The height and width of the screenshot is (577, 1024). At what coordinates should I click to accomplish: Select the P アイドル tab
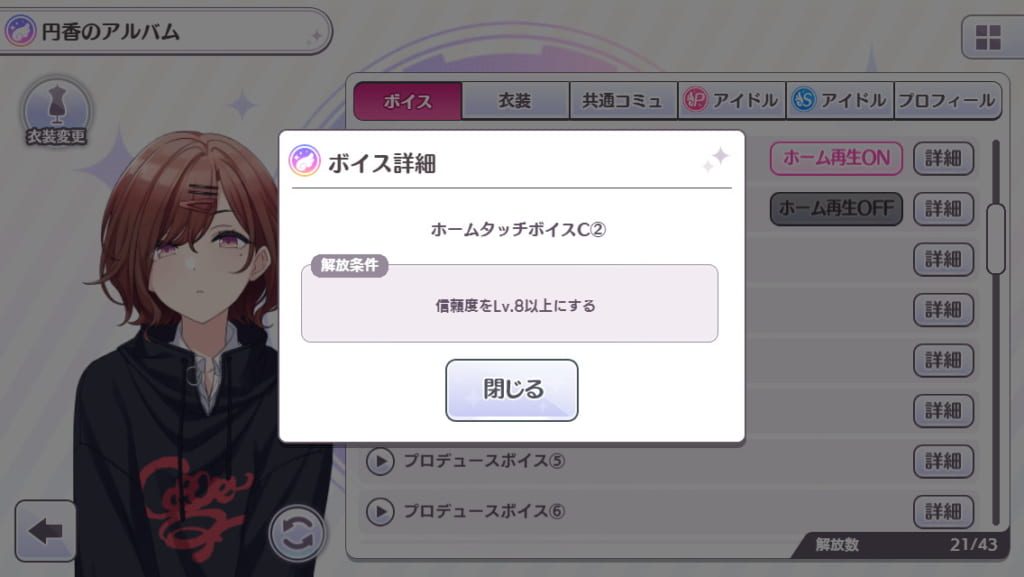pos(731,101)
